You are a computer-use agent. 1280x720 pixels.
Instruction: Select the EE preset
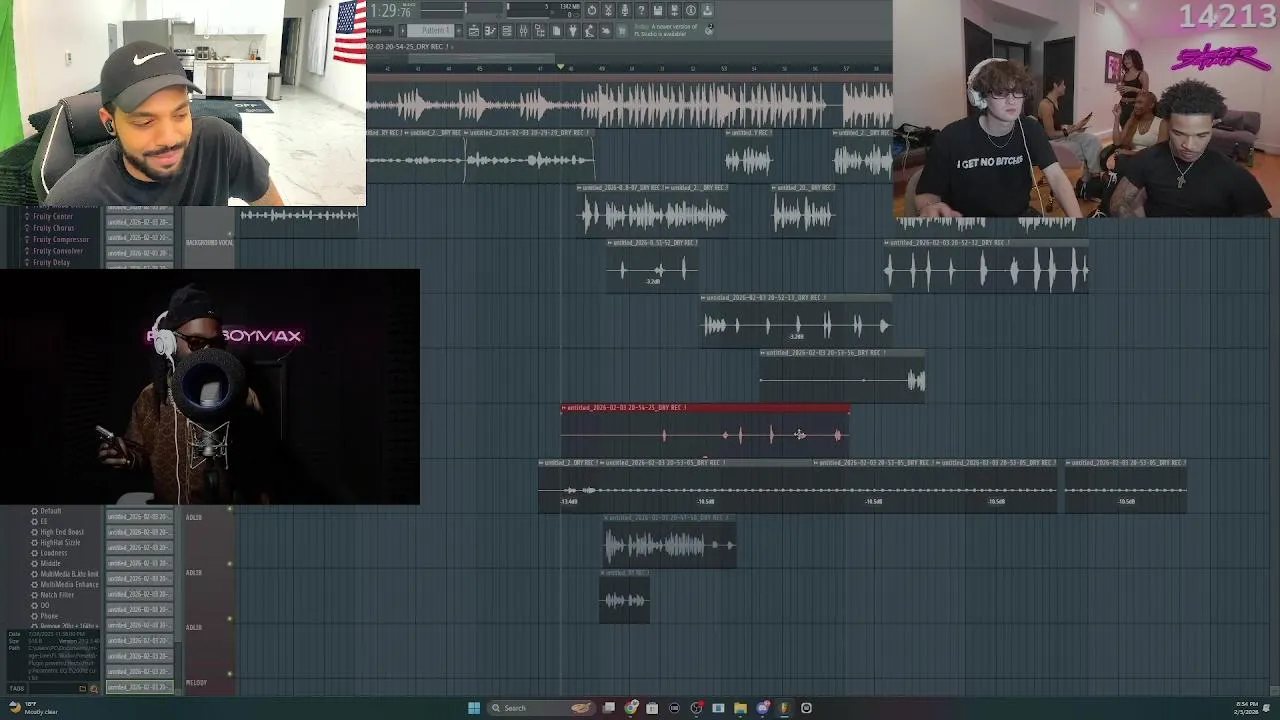pos(44,522)
